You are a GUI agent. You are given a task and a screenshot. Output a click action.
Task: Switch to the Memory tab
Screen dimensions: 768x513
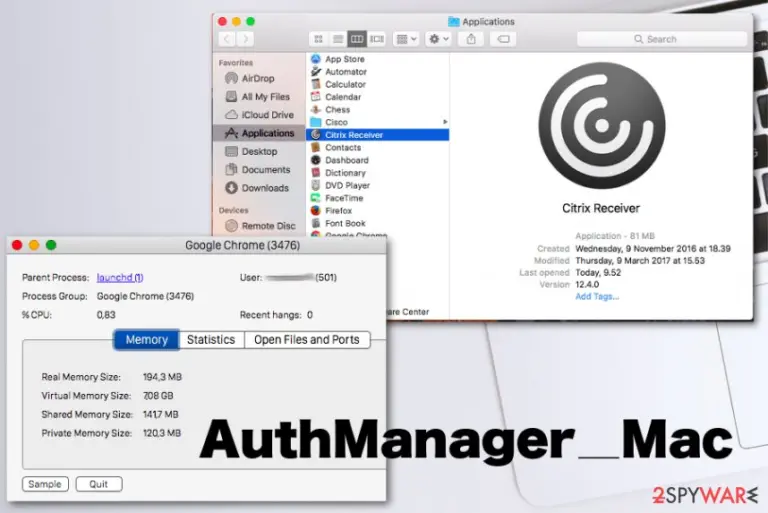(146, 340)
